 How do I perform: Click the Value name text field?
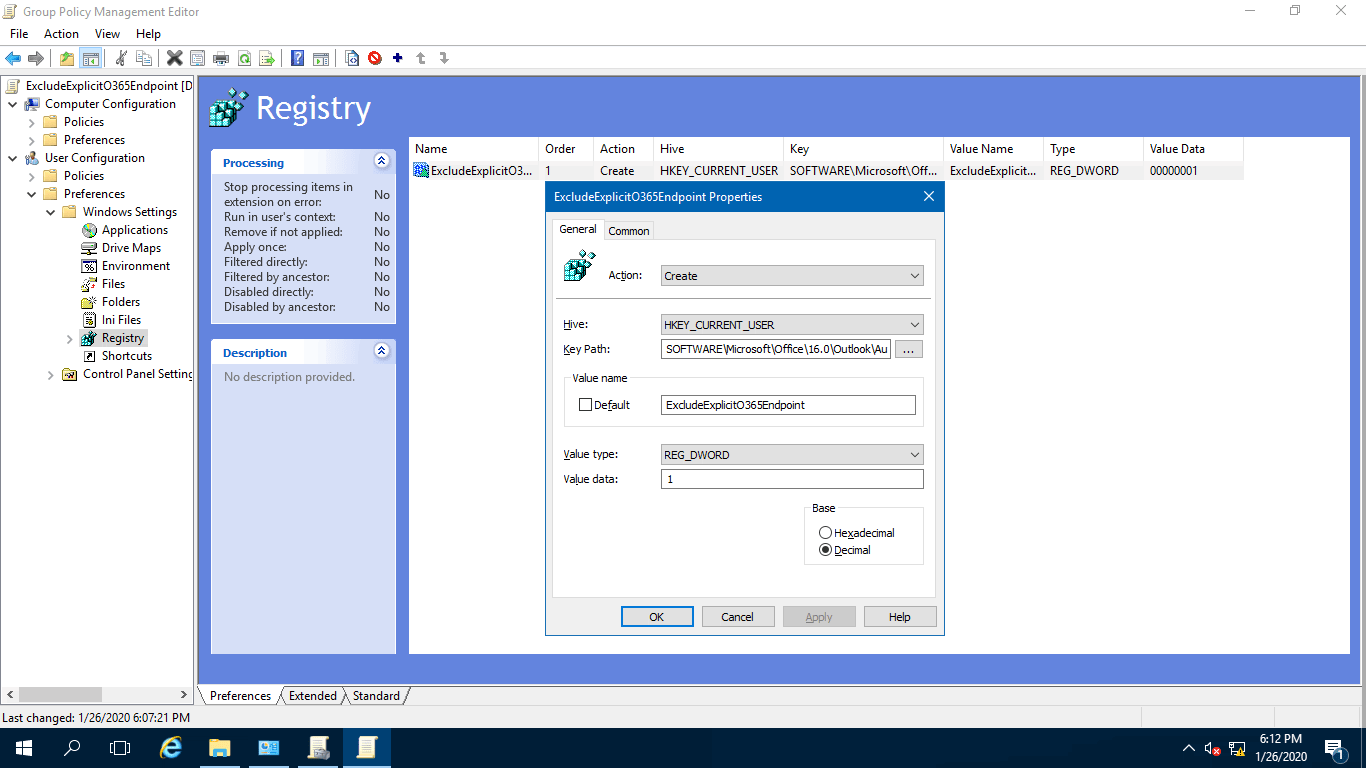click(x=788, y=405)
